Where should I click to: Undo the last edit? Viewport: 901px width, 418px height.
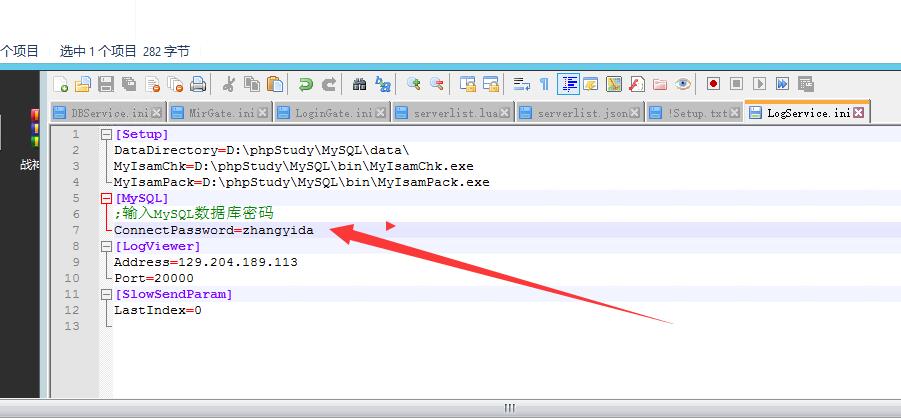click(306, 85)
